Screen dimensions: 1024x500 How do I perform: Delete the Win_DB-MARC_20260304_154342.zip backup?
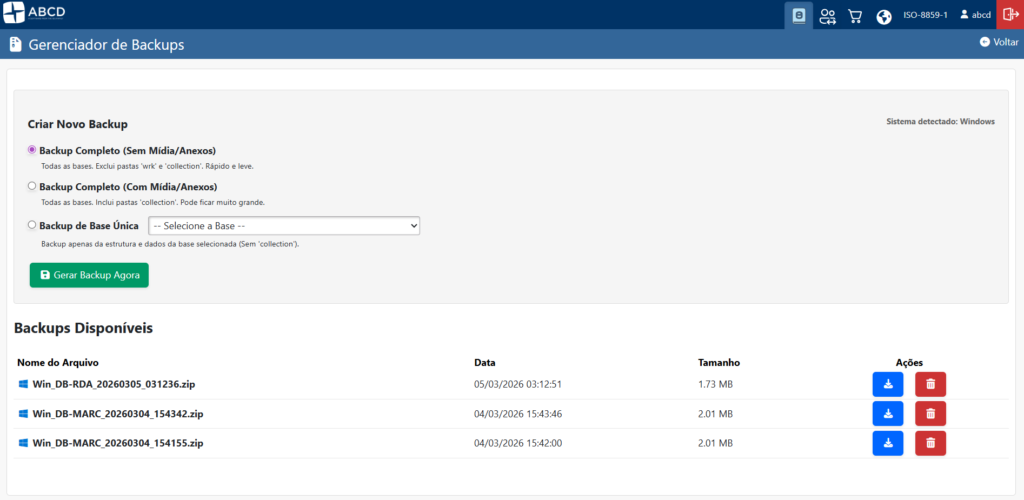(x=930, y=414)
